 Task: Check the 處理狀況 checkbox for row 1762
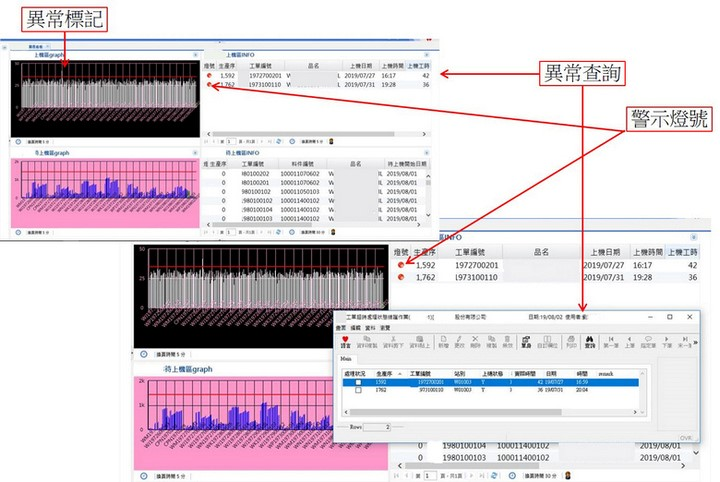pyautogui.click(x=357, y=391)
